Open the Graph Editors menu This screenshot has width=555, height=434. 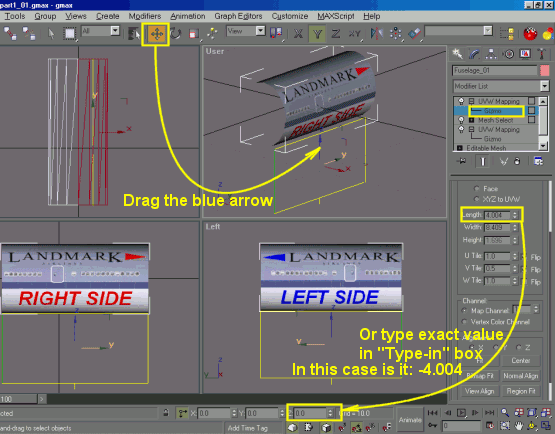click(238, 16)
